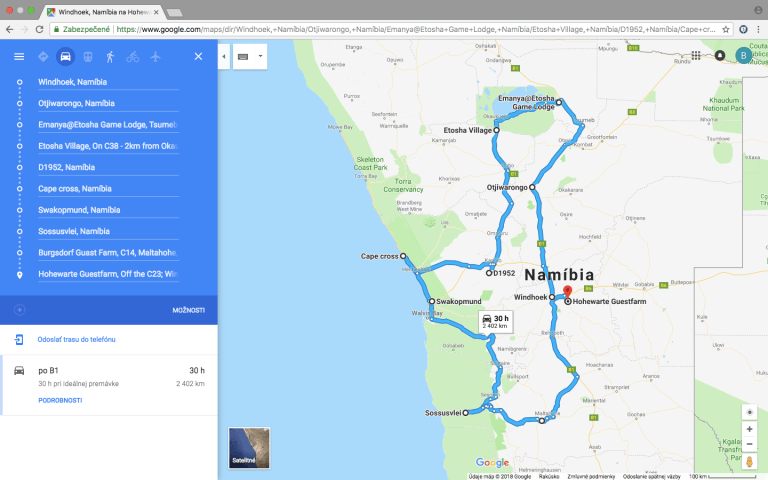Choose the best travel mode icon
The width and height of the screenshot is (768, 480).
[x=42, y=56]
